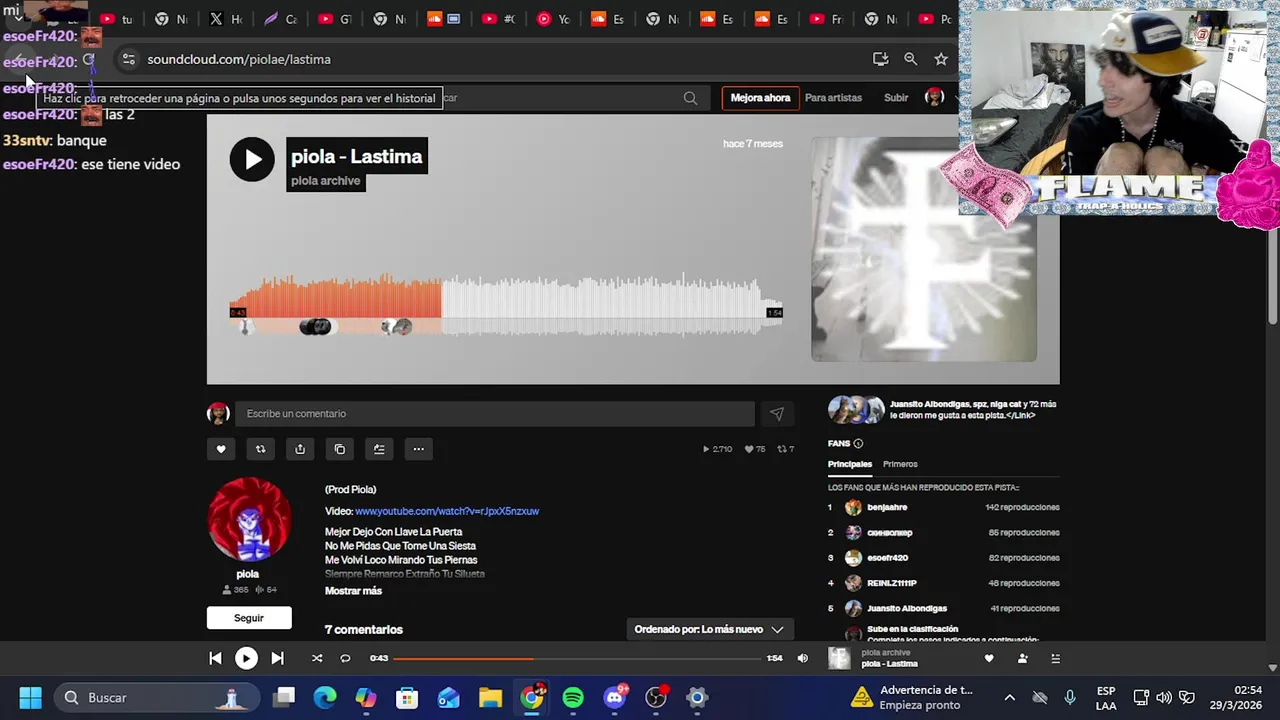Screen dimensions: 1280x720
Task: Open the piola archive label on track header
Action: click(326, 181)
